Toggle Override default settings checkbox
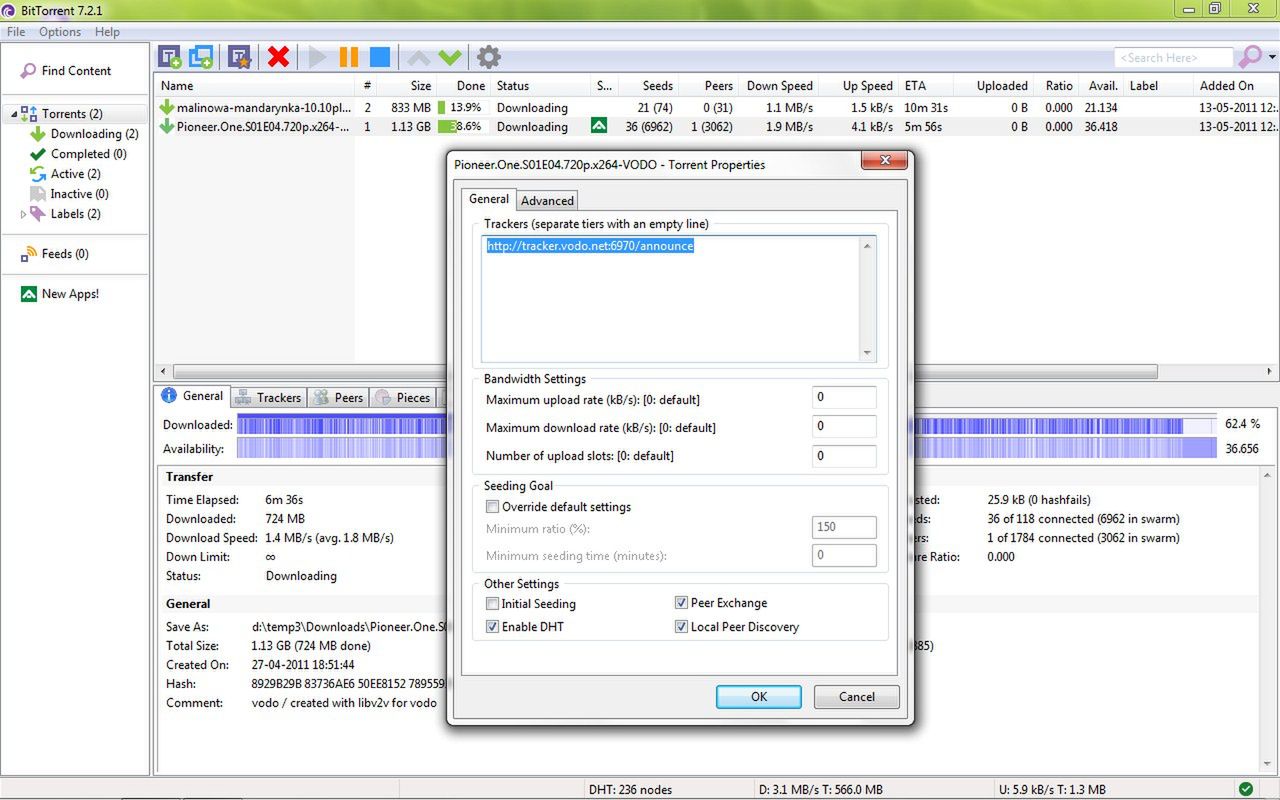 [492, 507]
